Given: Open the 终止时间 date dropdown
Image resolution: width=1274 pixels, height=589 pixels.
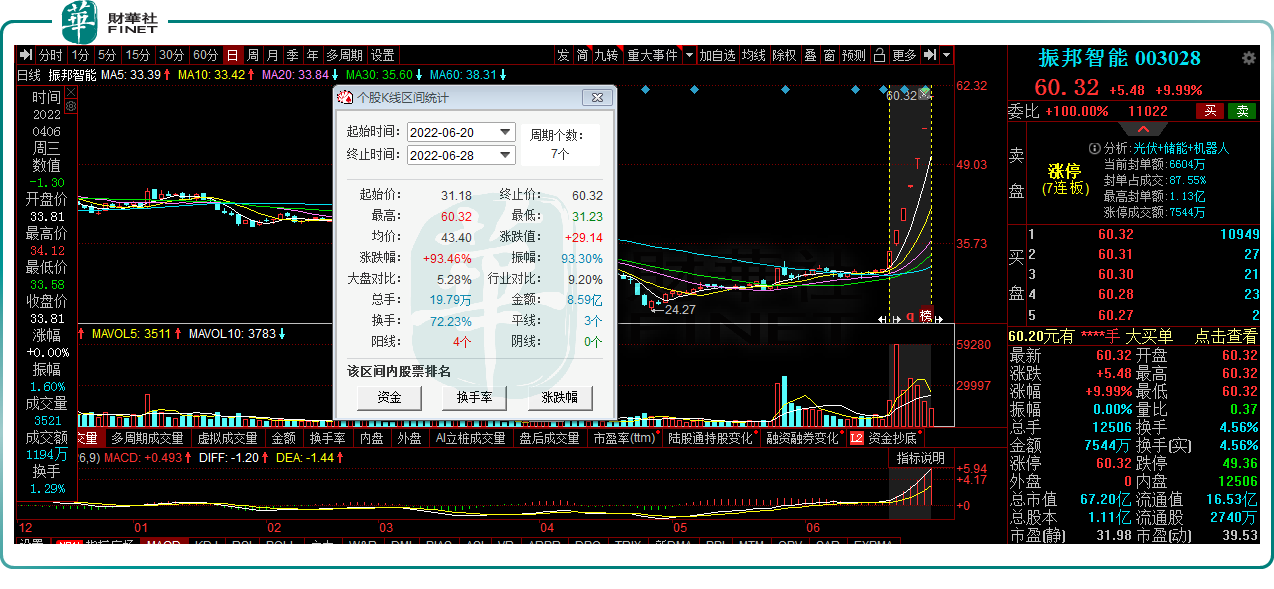Looking at the screenshot, I should 505,155.
